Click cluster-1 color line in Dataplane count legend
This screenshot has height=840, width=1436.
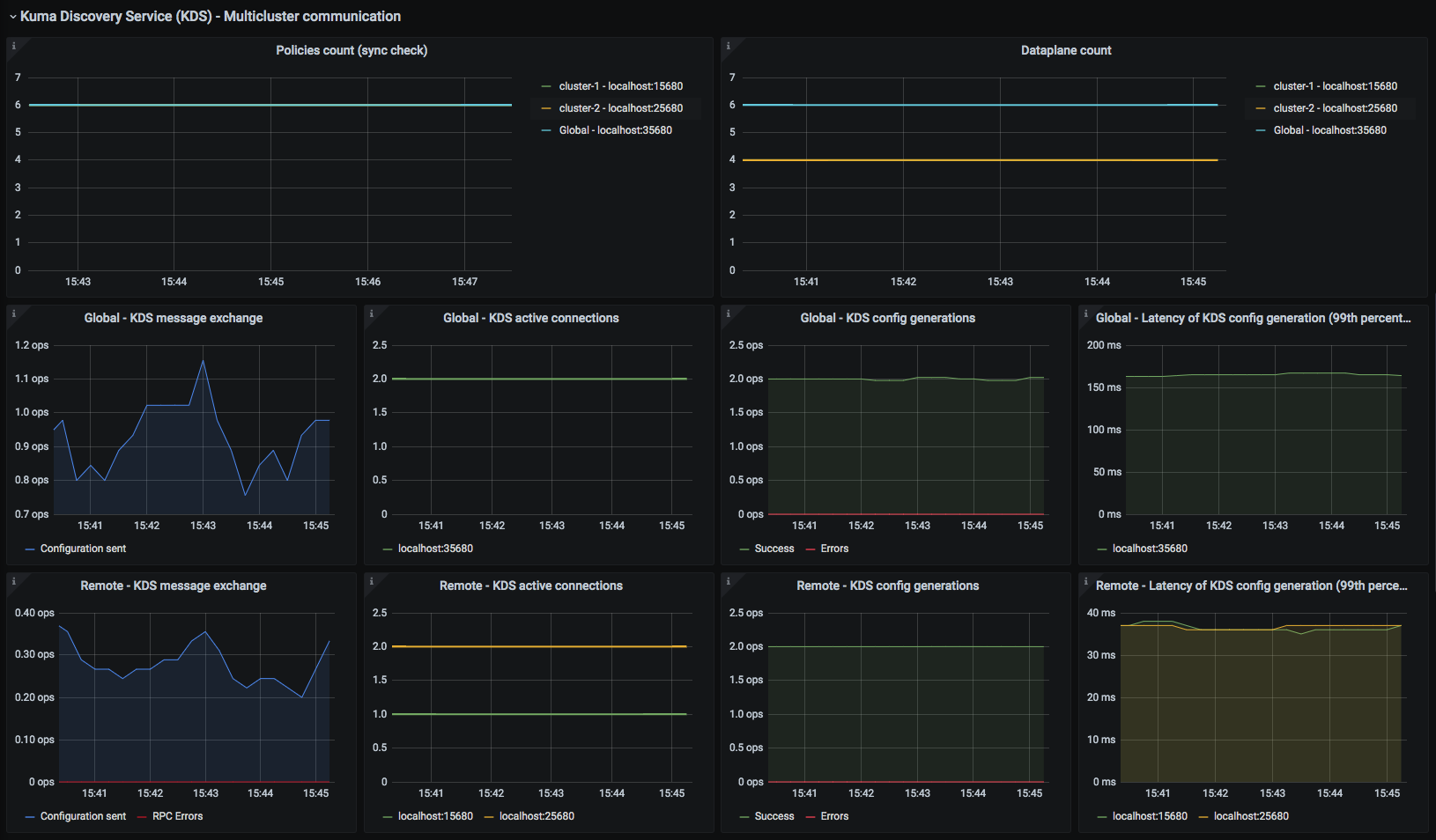click(1261, 86)
